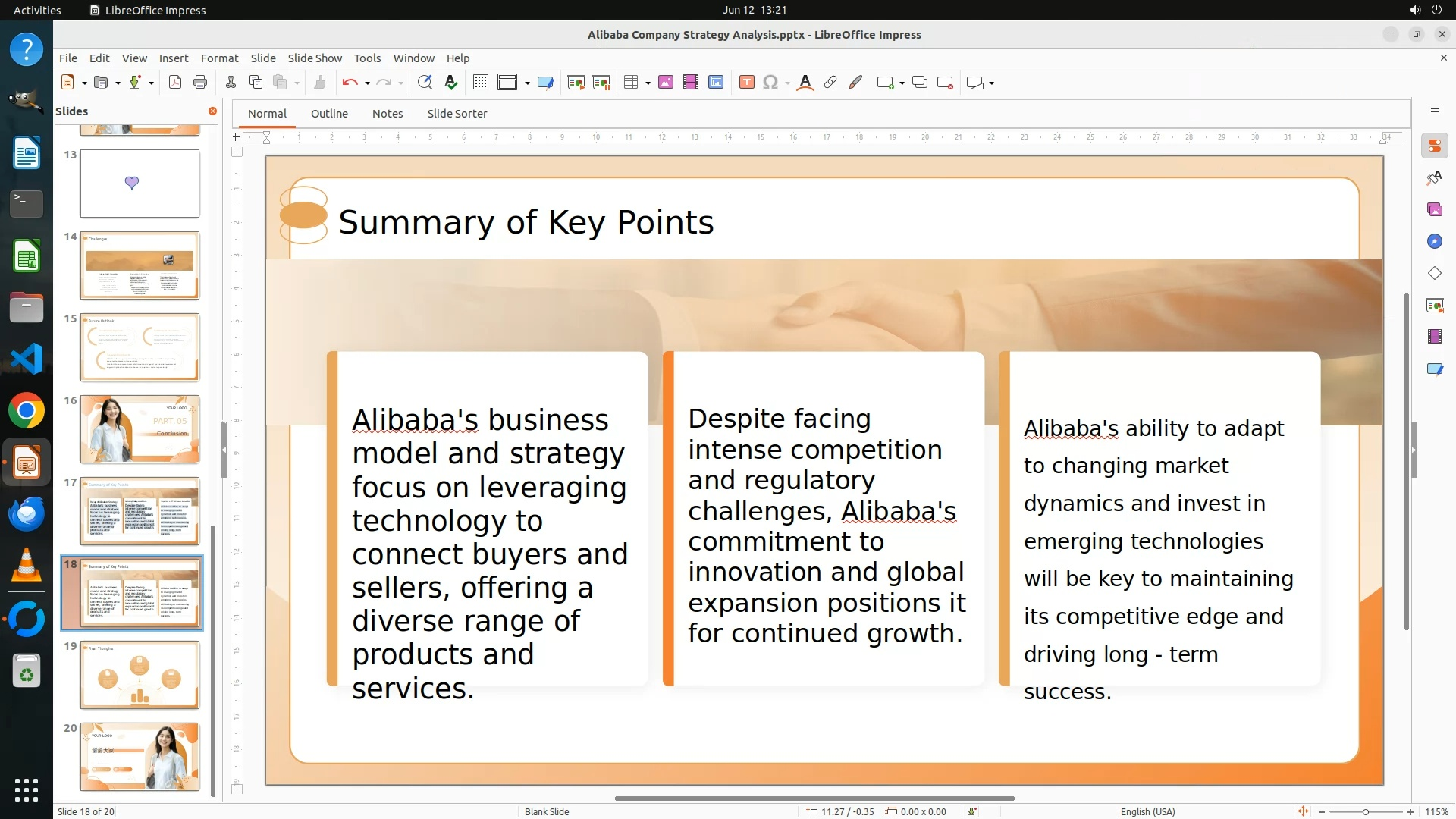The image size is (1456, 819).
Task: Click the Insert Hyperlink icon
Action: pos(830,83)
